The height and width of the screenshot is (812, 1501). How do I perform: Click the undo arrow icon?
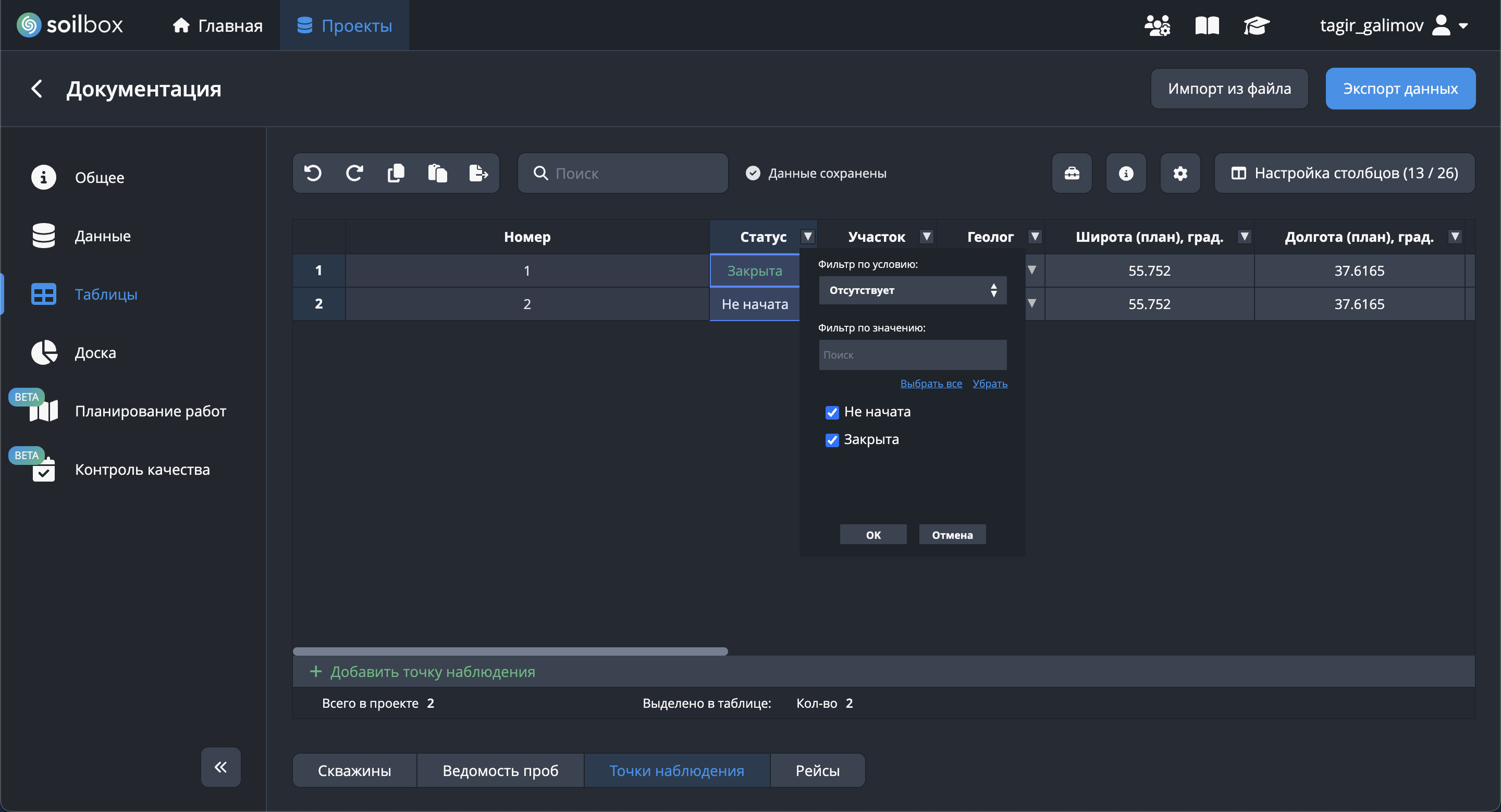tap(313, 173)
